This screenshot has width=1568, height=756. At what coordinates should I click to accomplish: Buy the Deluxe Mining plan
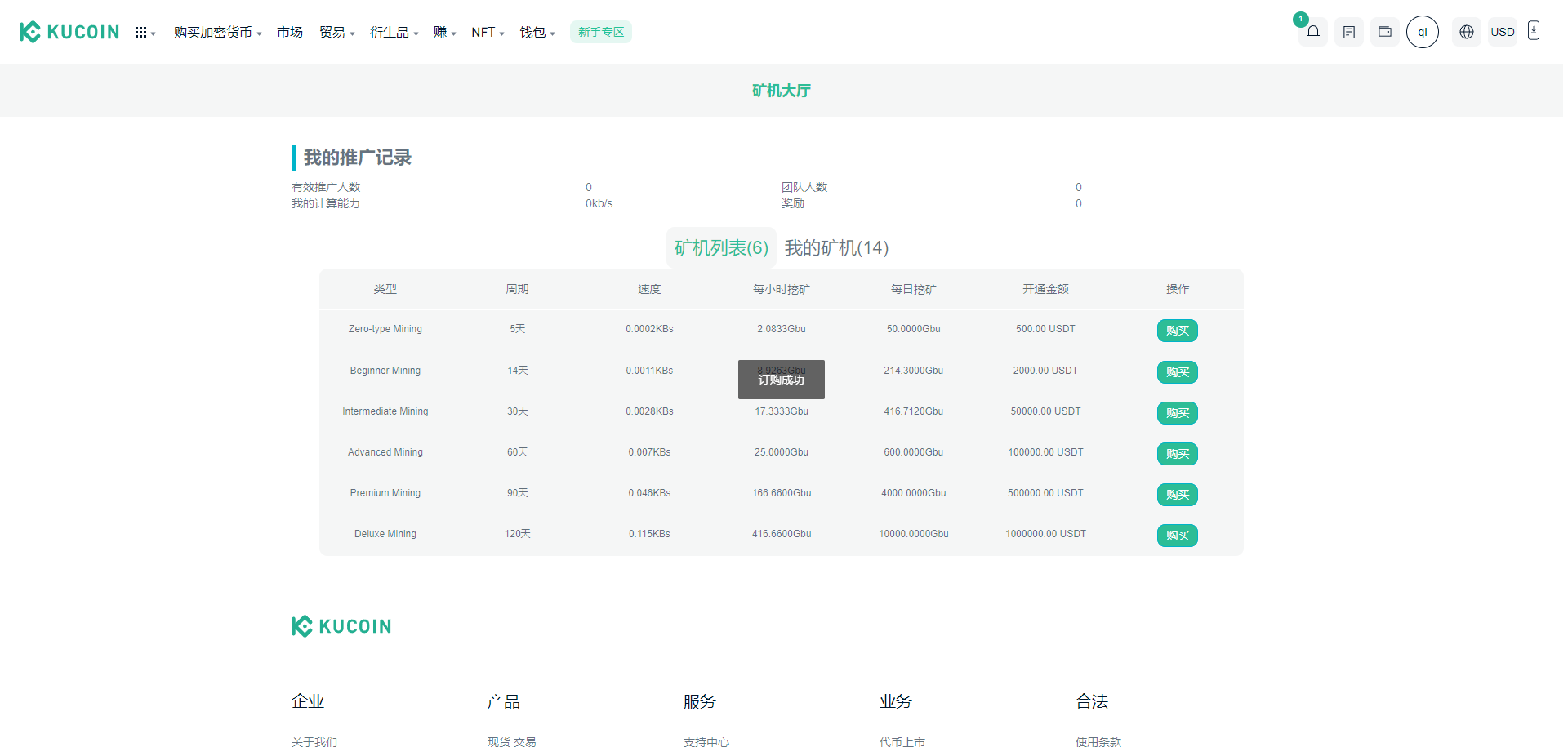coord(1177,536)
